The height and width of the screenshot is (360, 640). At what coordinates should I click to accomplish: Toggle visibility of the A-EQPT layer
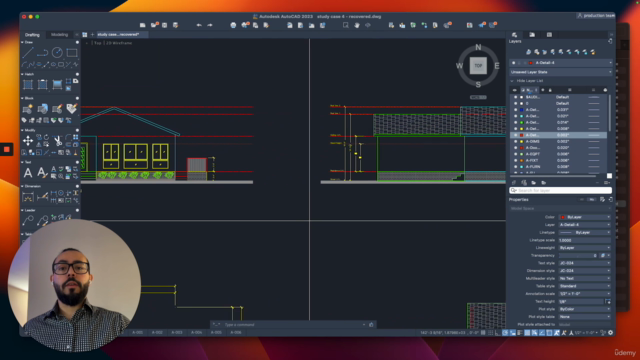click(x=515, y=154)
